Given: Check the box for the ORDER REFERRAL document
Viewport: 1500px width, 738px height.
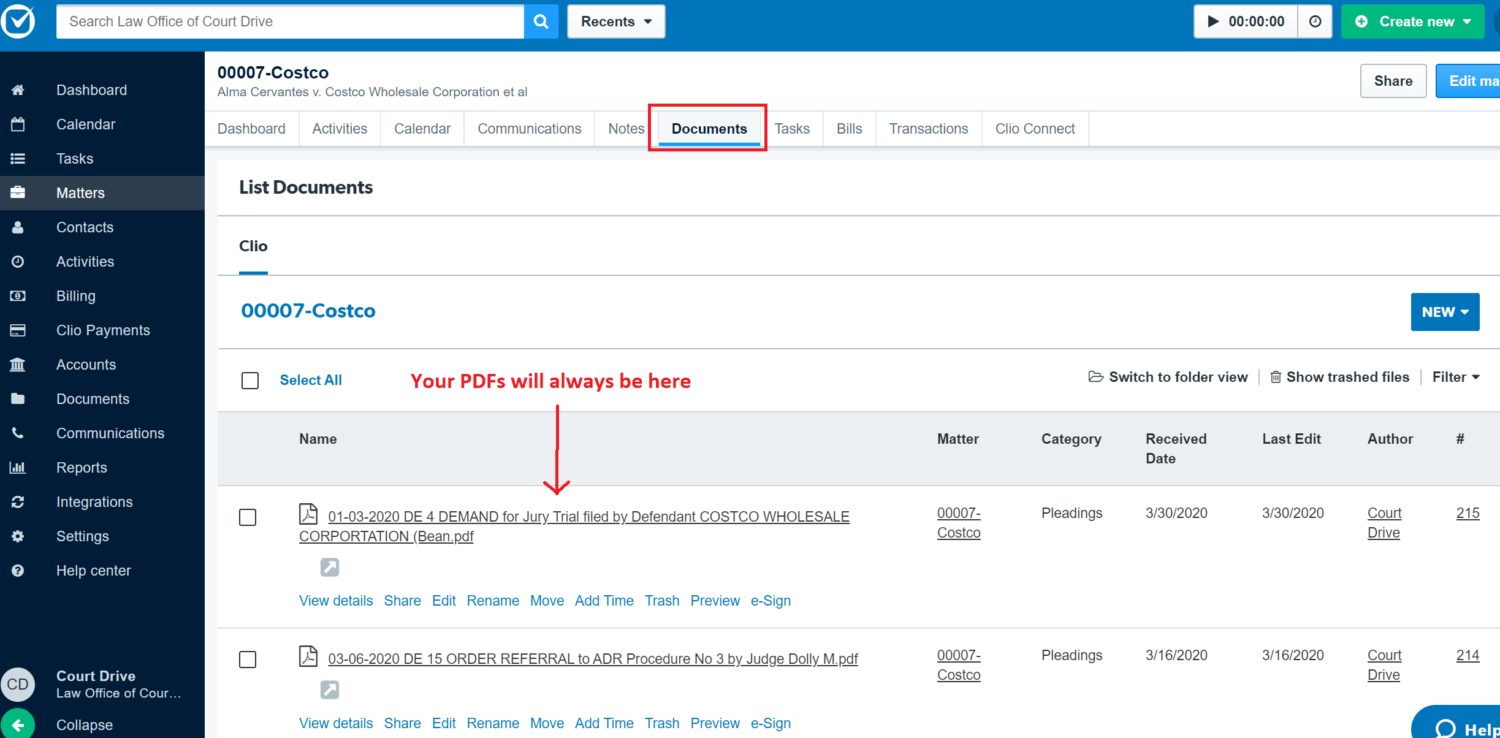Looking at the screenshot, I should tap(249, 659).
